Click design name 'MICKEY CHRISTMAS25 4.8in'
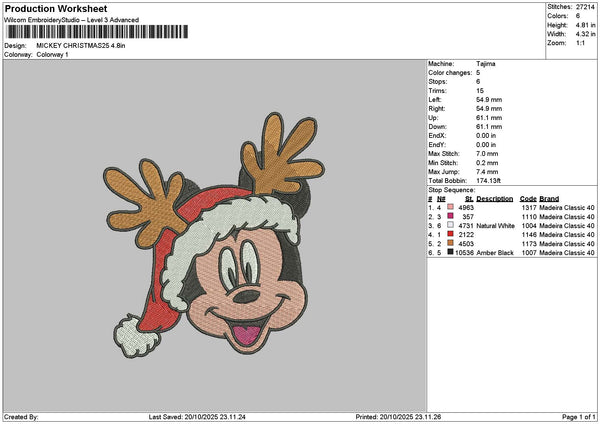Screen dimensions: 600x424 [81, 46]
